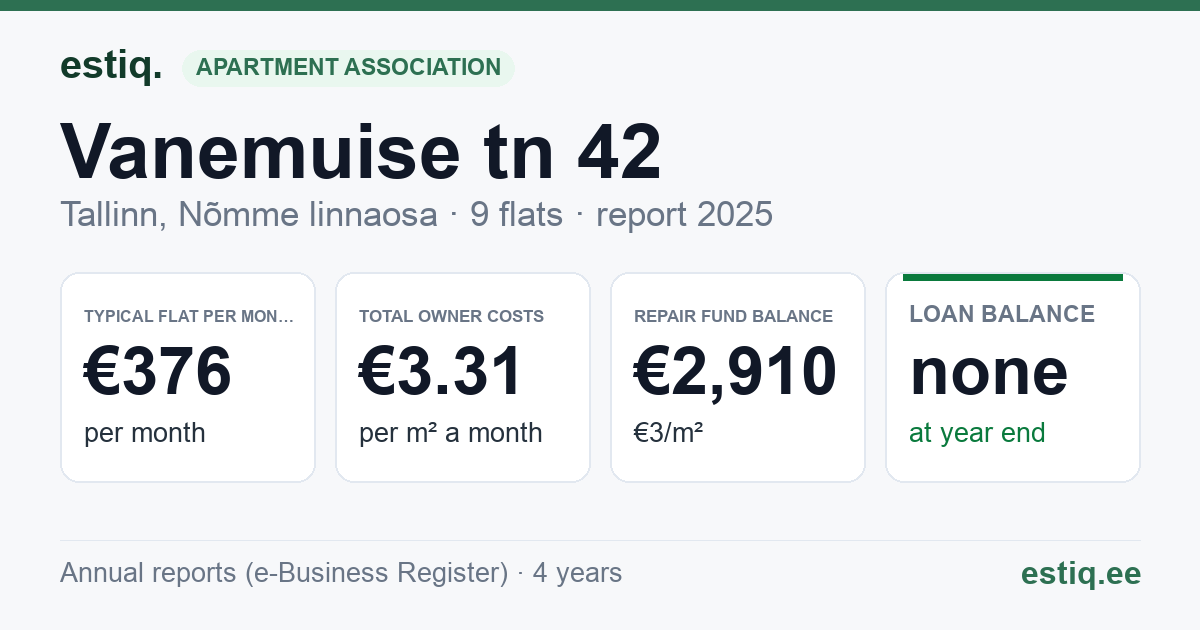Click the 'per month' label under €376
Image resolution: width=1200 pixels, height=630 pixels.
pos(145,433)
